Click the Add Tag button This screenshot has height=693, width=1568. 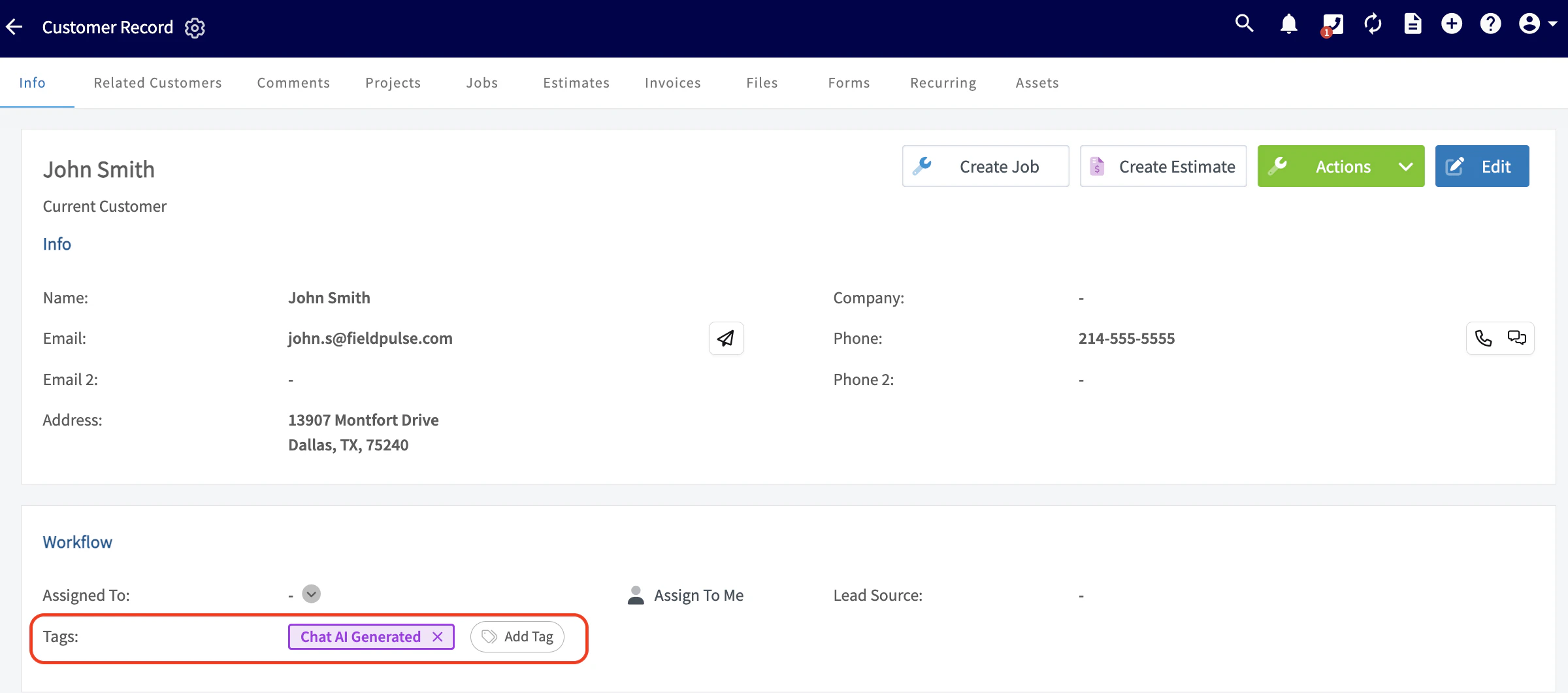(517, 637)
